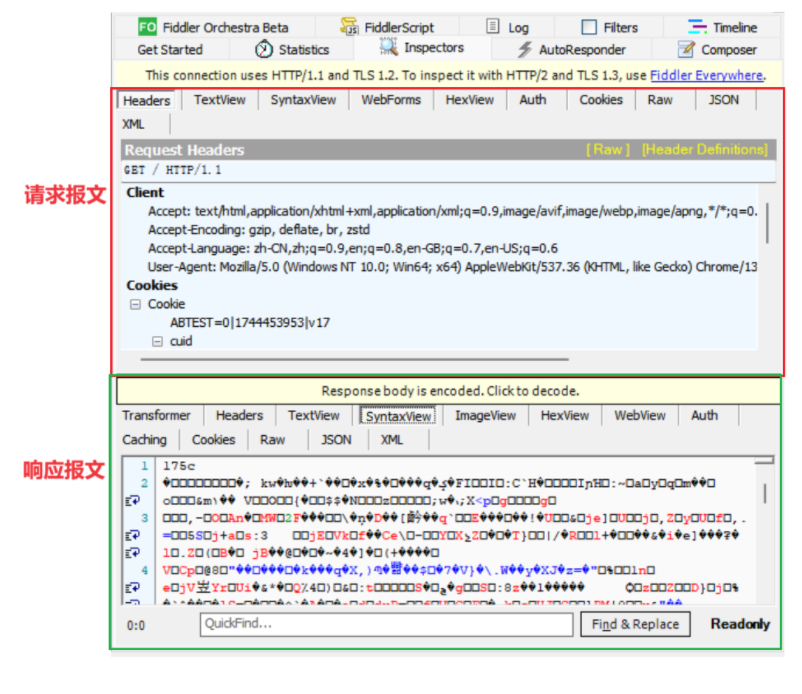The image size is (802, 694).
Task: Open the request Auth tab
Action: 533,100
